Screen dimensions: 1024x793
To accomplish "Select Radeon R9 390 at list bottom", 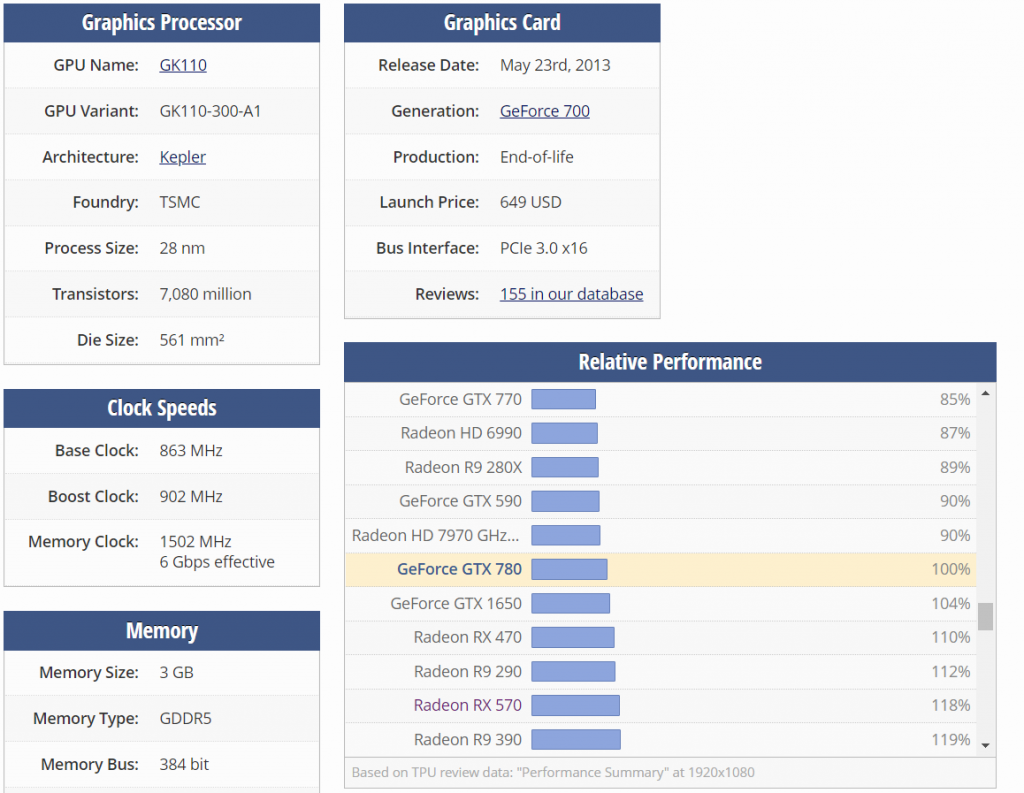I will [467, 739].
